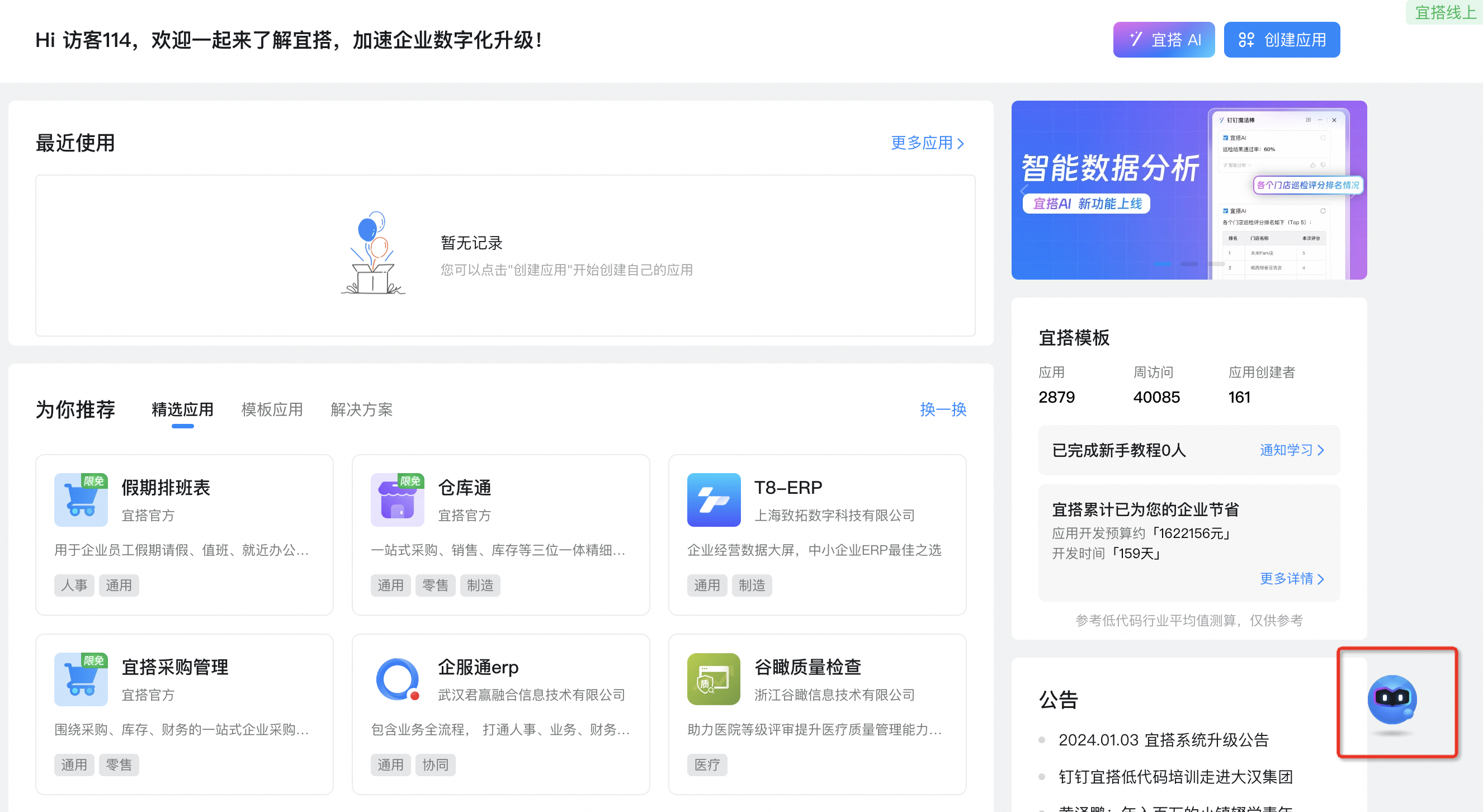Viewport: 1483px width, 812px height.
Task: Click 换一换 to refresh recommendations
Action: point(943,409)
